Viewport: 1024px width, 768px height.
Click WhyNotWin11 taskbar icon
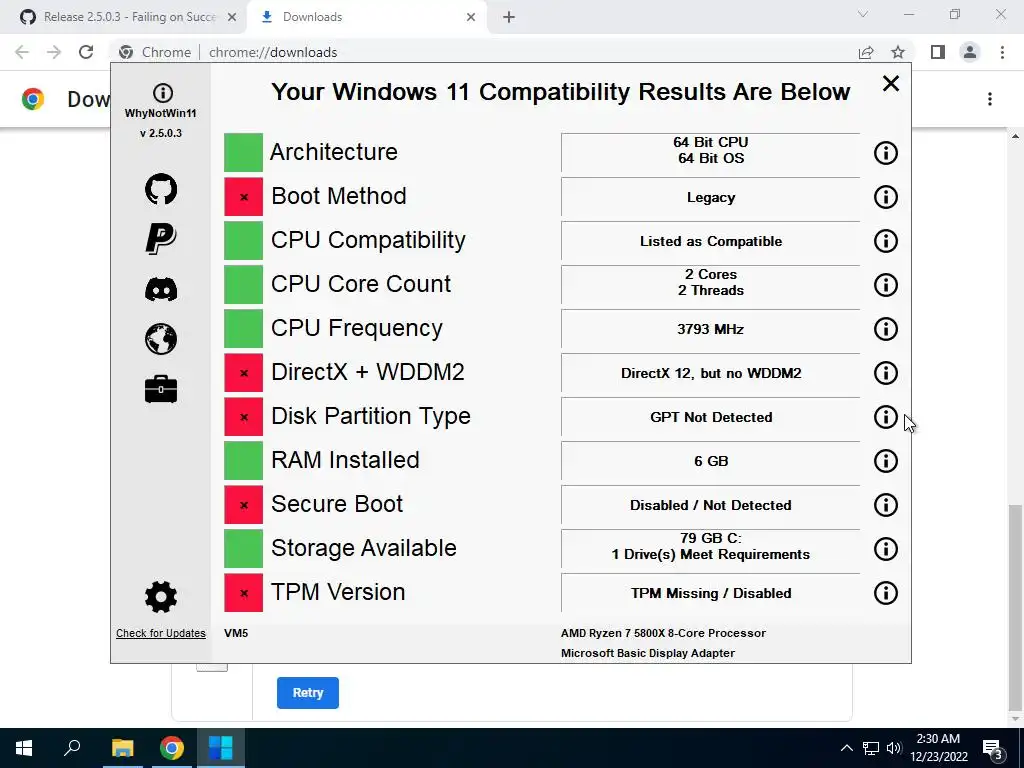tap(221, 748)
